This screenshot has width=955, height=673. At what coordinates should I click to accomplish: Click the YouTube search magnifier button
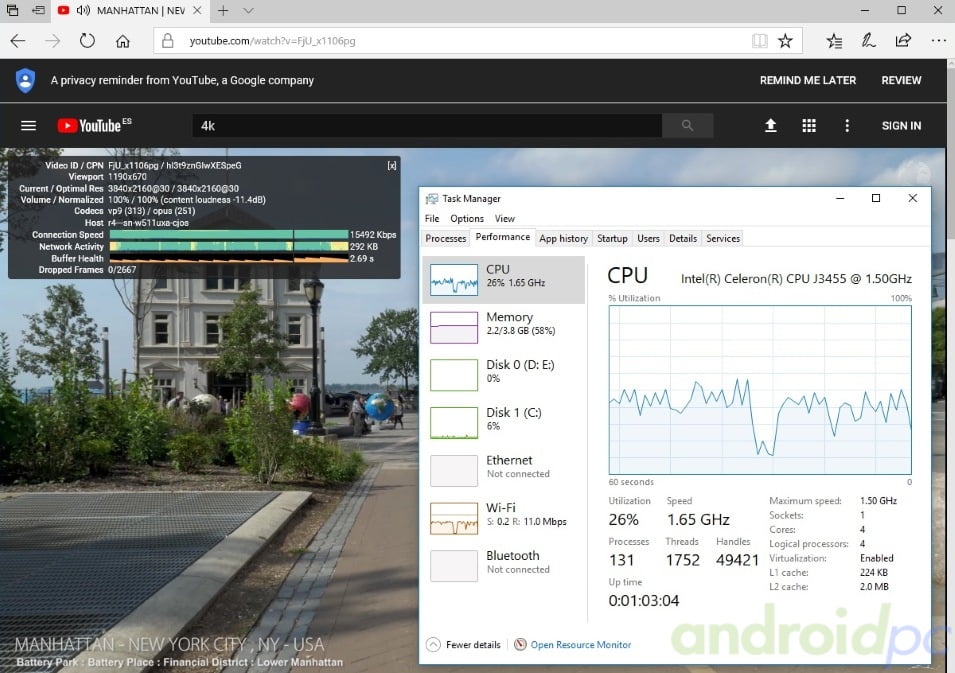click(687, 126)
